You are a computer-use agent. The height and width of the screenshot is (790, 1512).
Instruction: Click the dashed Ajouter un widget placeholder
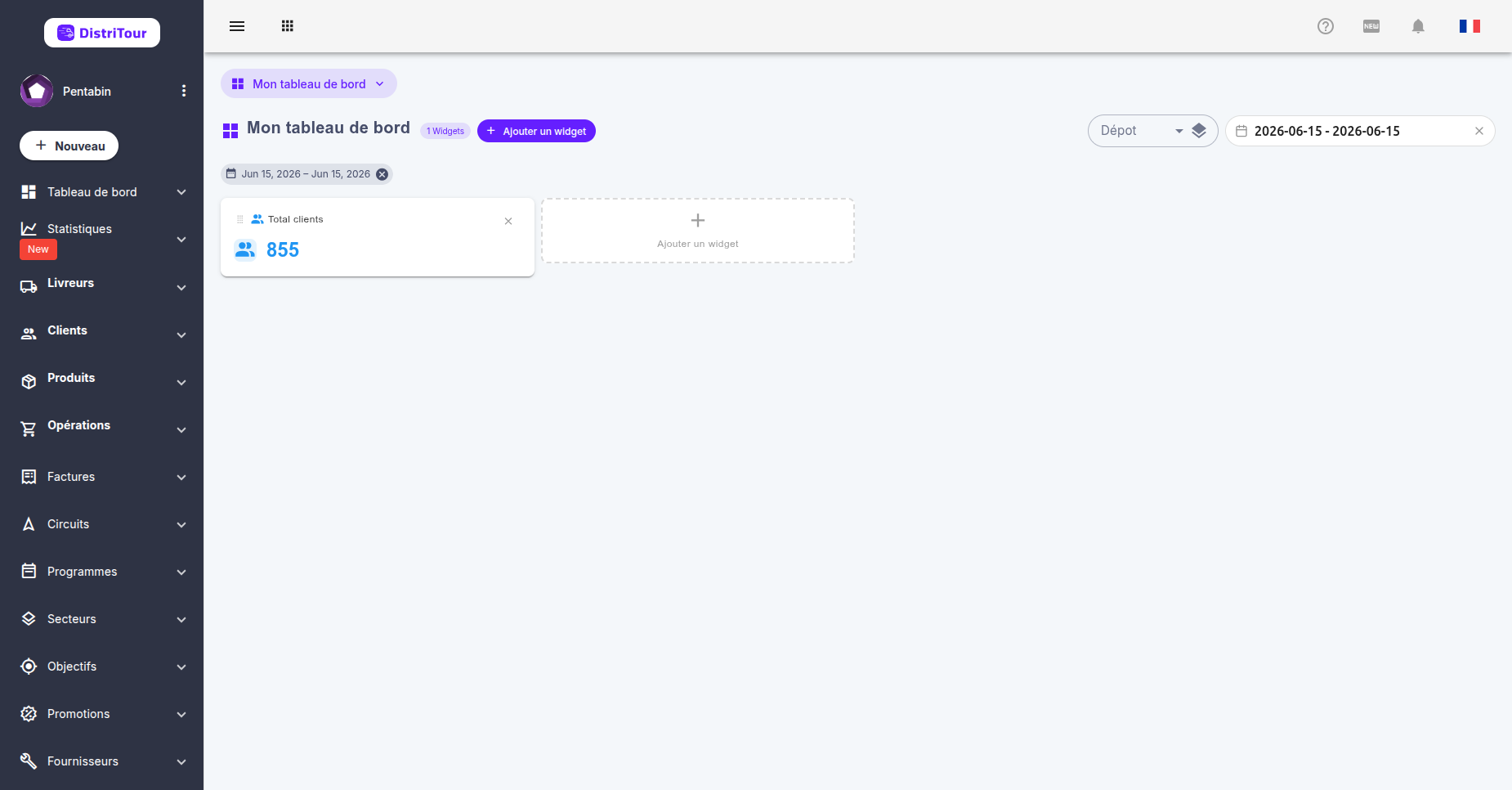click(698, 231)
